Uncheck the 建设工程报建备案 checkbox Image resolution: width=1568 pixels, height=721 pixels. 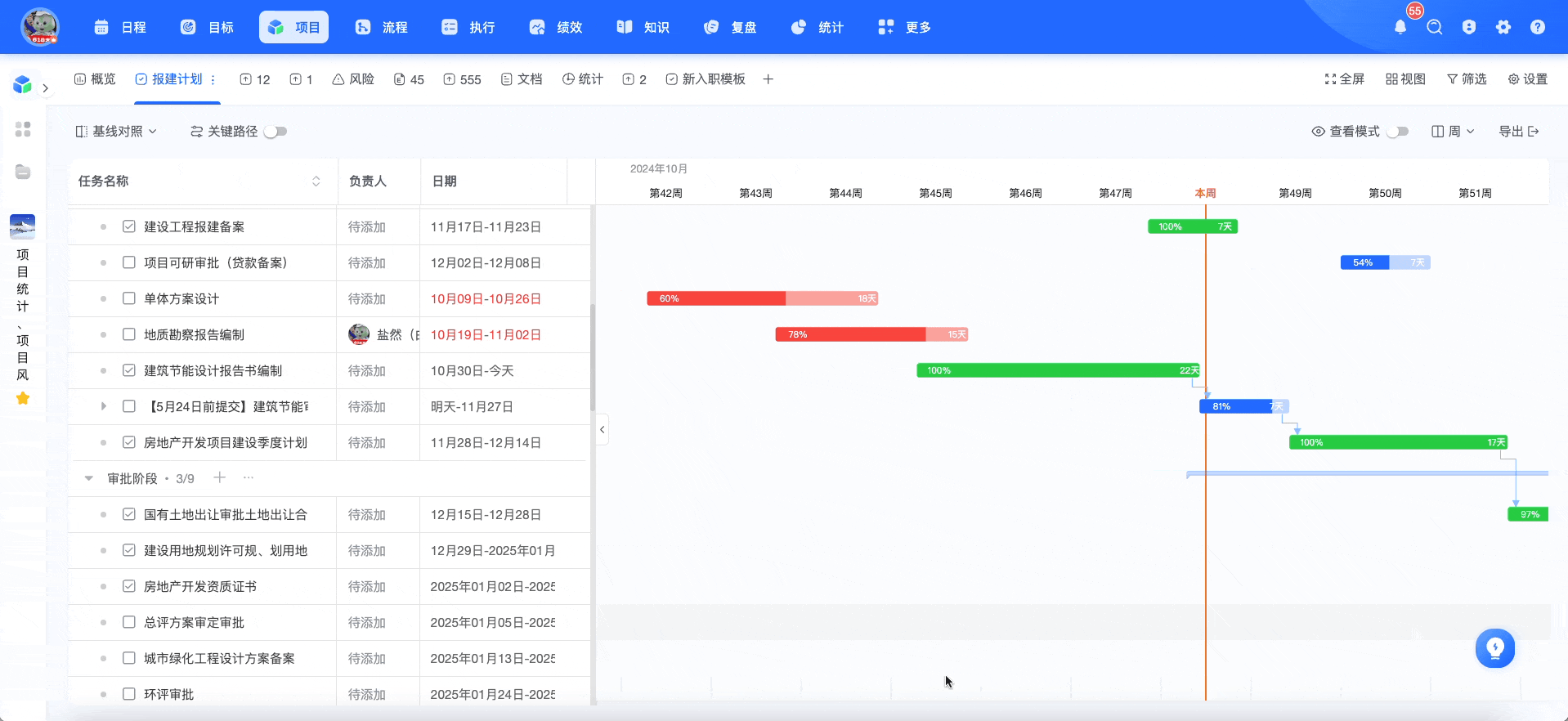[x=129, y=226]
